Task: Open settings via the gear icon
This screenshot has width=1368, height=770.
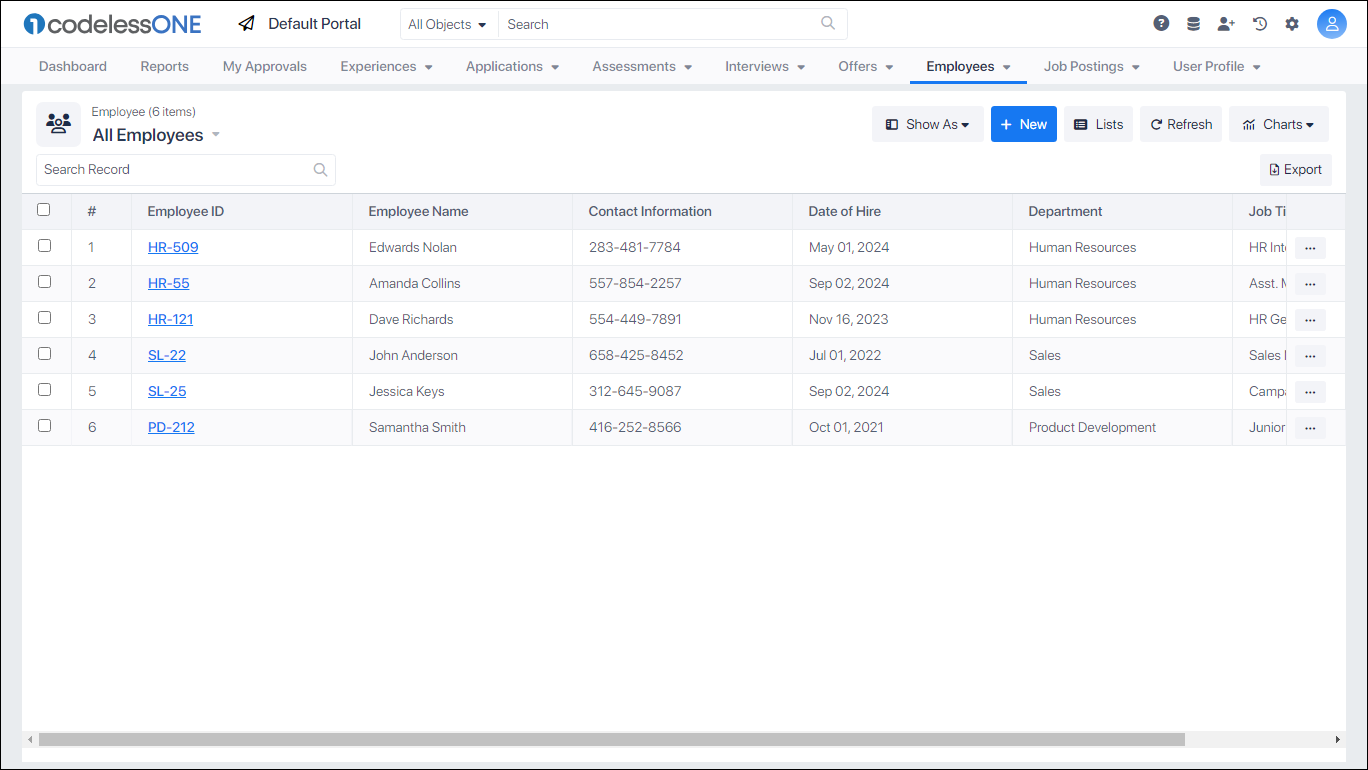Action: (x=1292, y=22)
